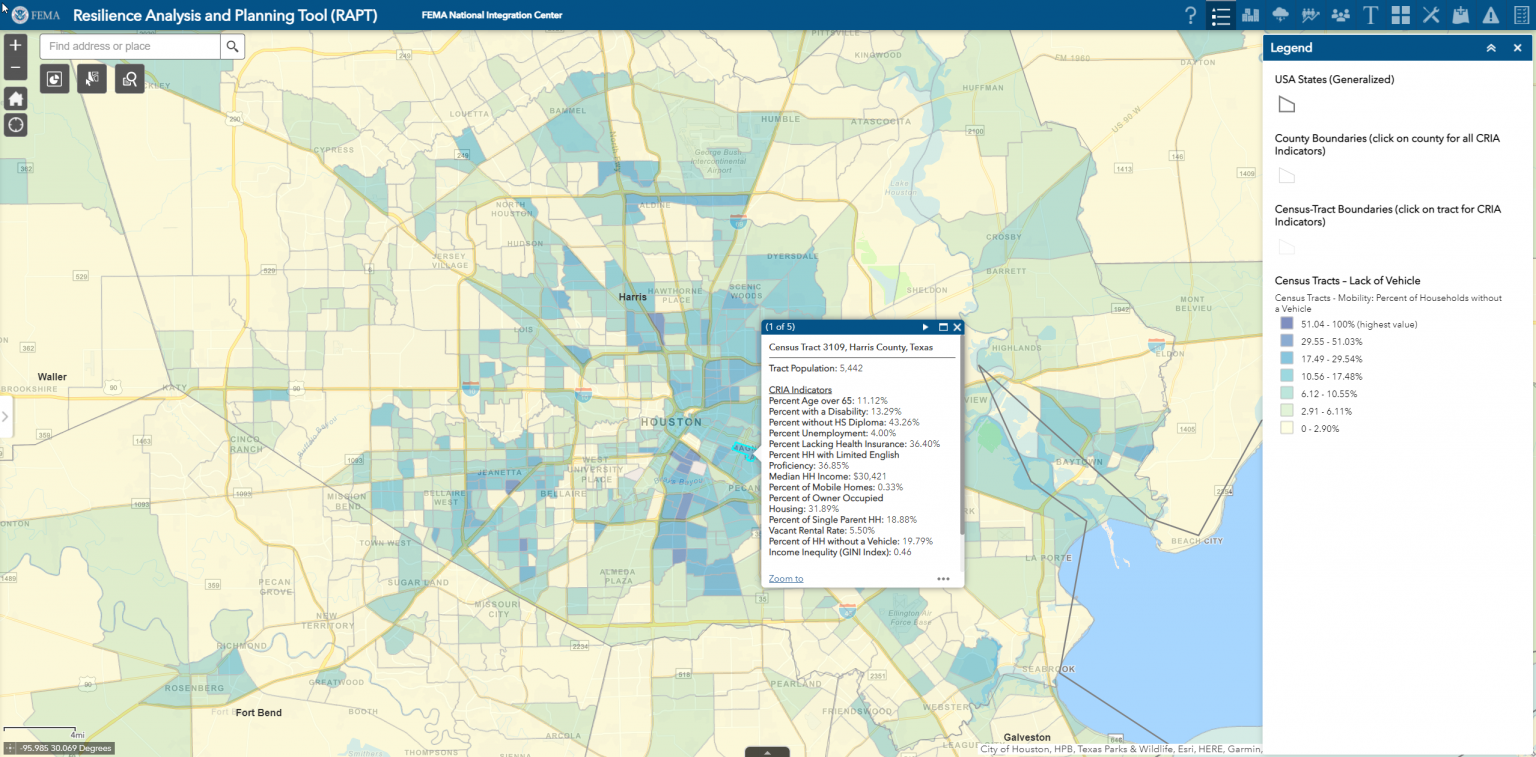The width and height of the screenshot is (1536, 757).
Task: Open the hazard alert triangle icon
Action: tap(1490, 14)
